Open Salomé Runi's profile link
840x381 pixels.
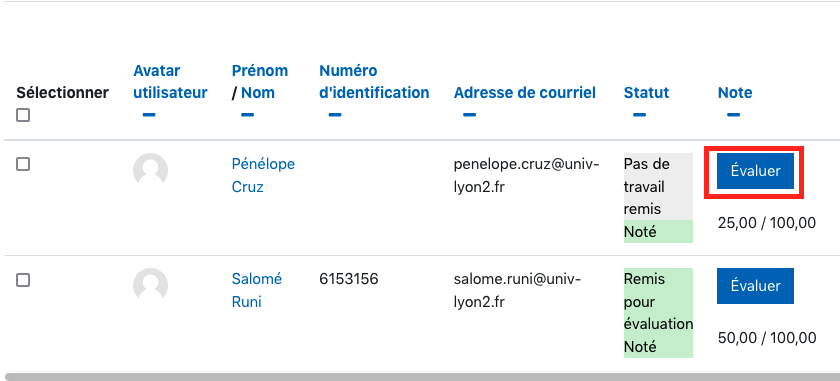pyautogui.click(x=257, y=290)
